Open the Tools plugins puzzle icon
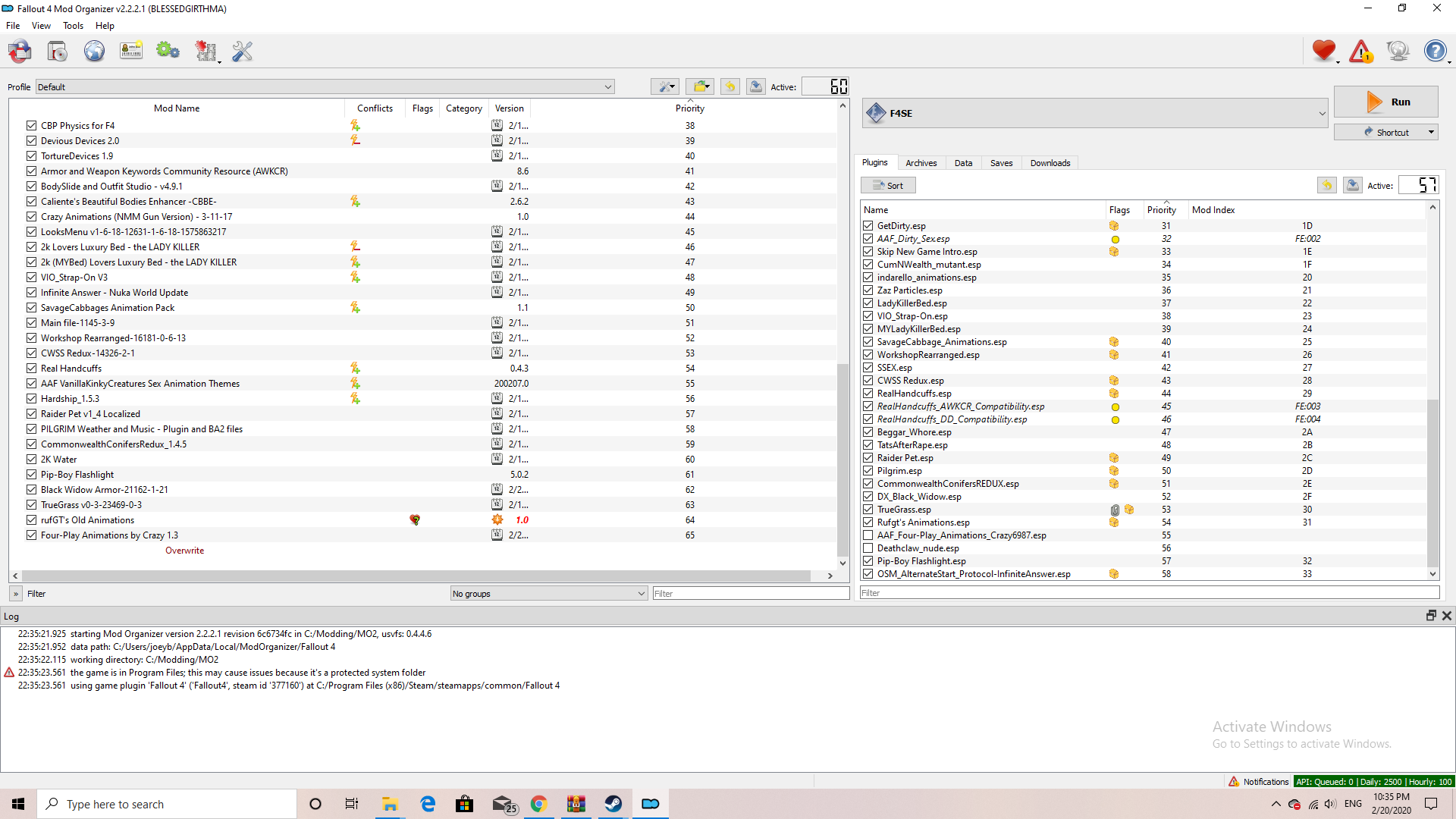 pyautogui.click(x=206, y=52)
